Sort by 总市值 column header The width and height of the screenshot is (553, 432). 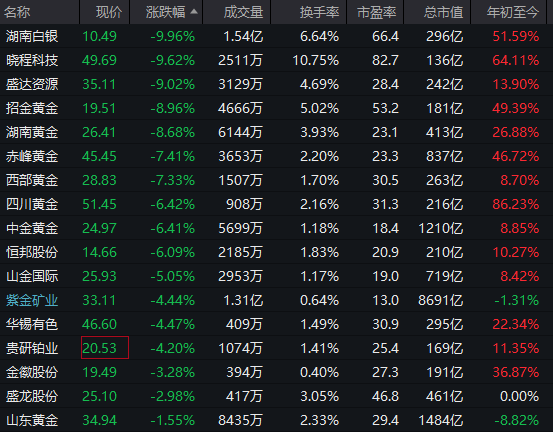pos(443,12)
